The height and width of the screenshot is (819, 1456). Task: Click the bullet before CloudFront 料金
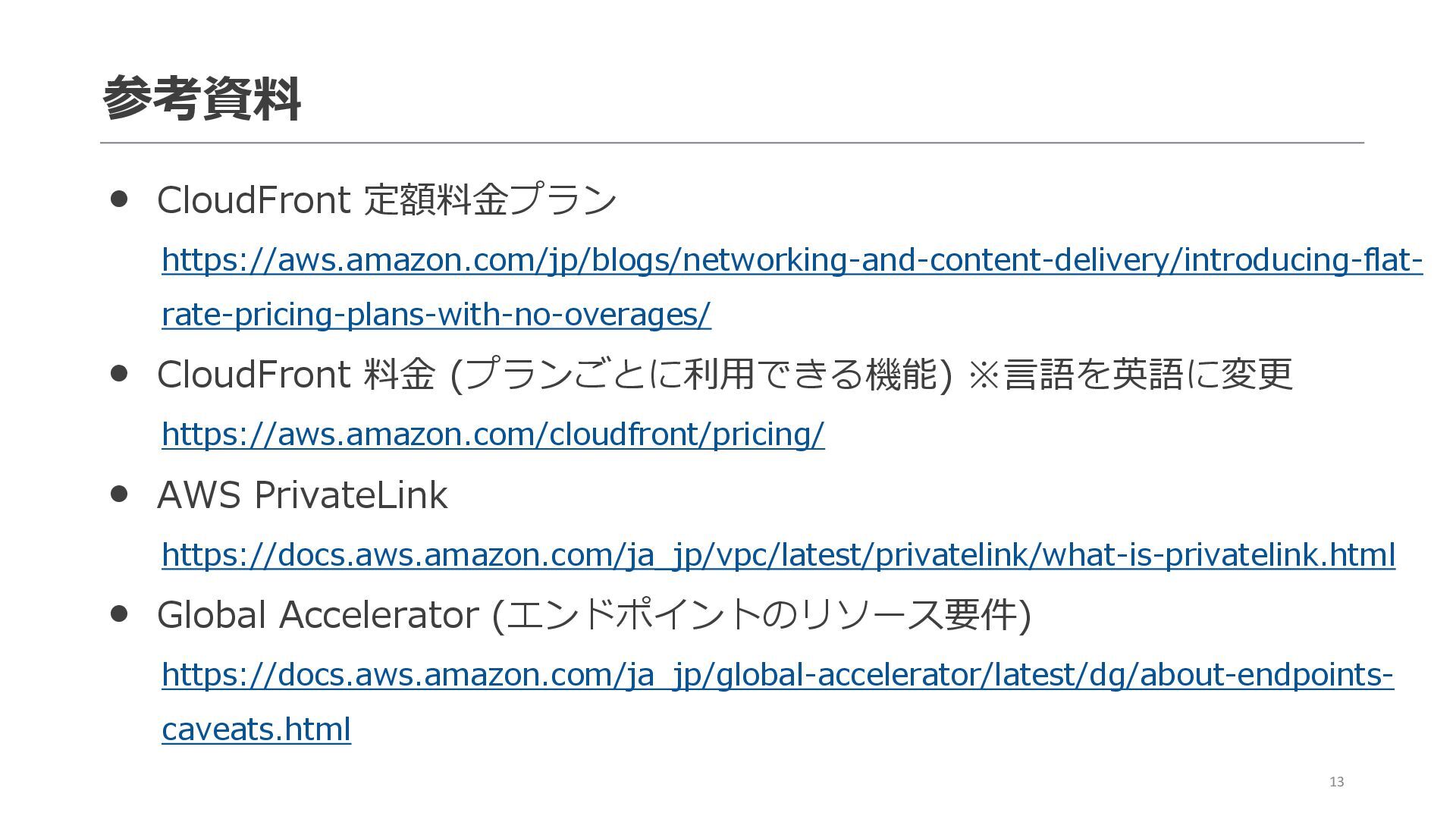coord(118,373)
